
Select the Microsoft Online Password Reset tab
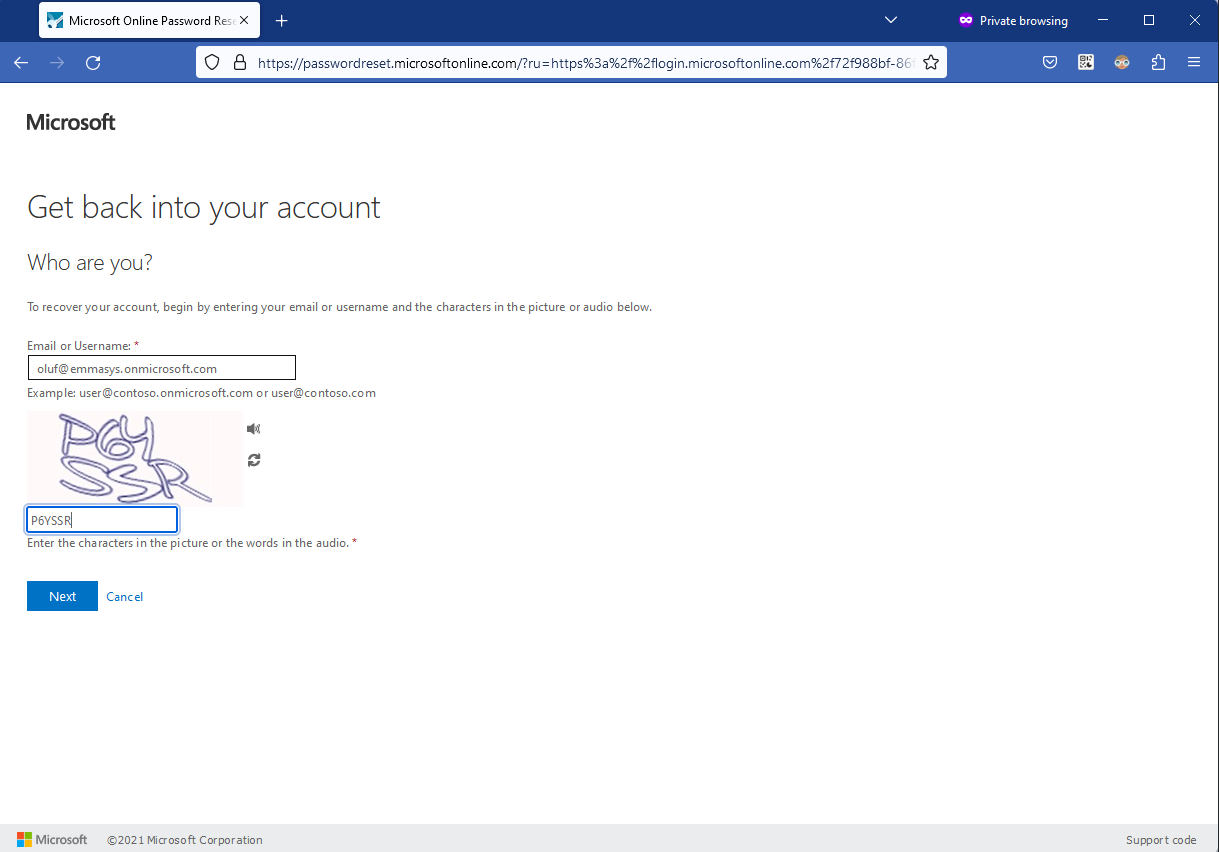pos(140,19)
